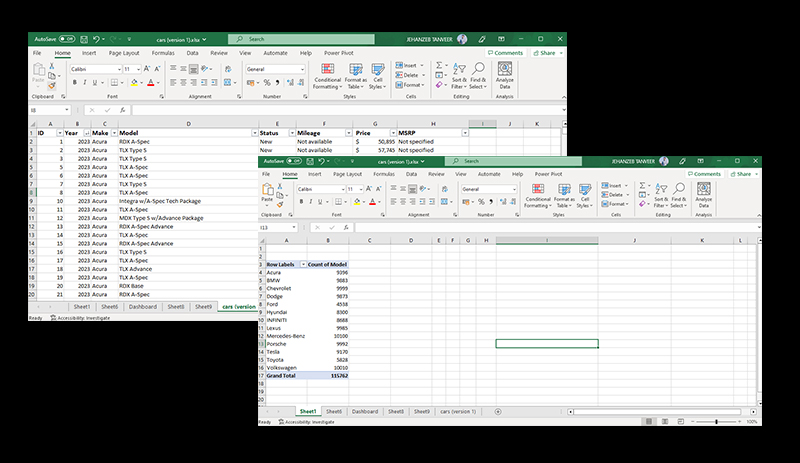Click Percent Style icon in back window
Image resolution: width=800 pixels, height=463 pixels.
coord(267,82)
